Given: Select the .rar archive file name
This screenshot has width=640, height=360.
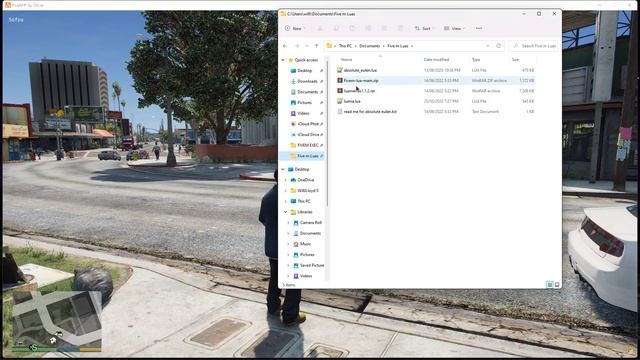Looking at the screenshot, I should click(x=359, y=91).
